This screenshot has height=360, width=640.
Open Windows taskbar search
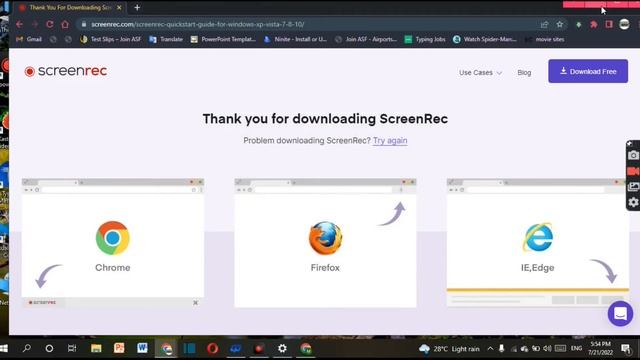[x=27, y=348]
